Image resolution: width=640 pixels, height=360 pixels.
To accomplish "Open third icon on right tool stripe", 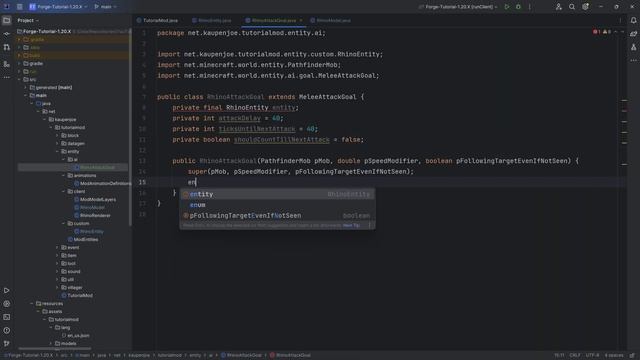I will [x=633, y=47].
